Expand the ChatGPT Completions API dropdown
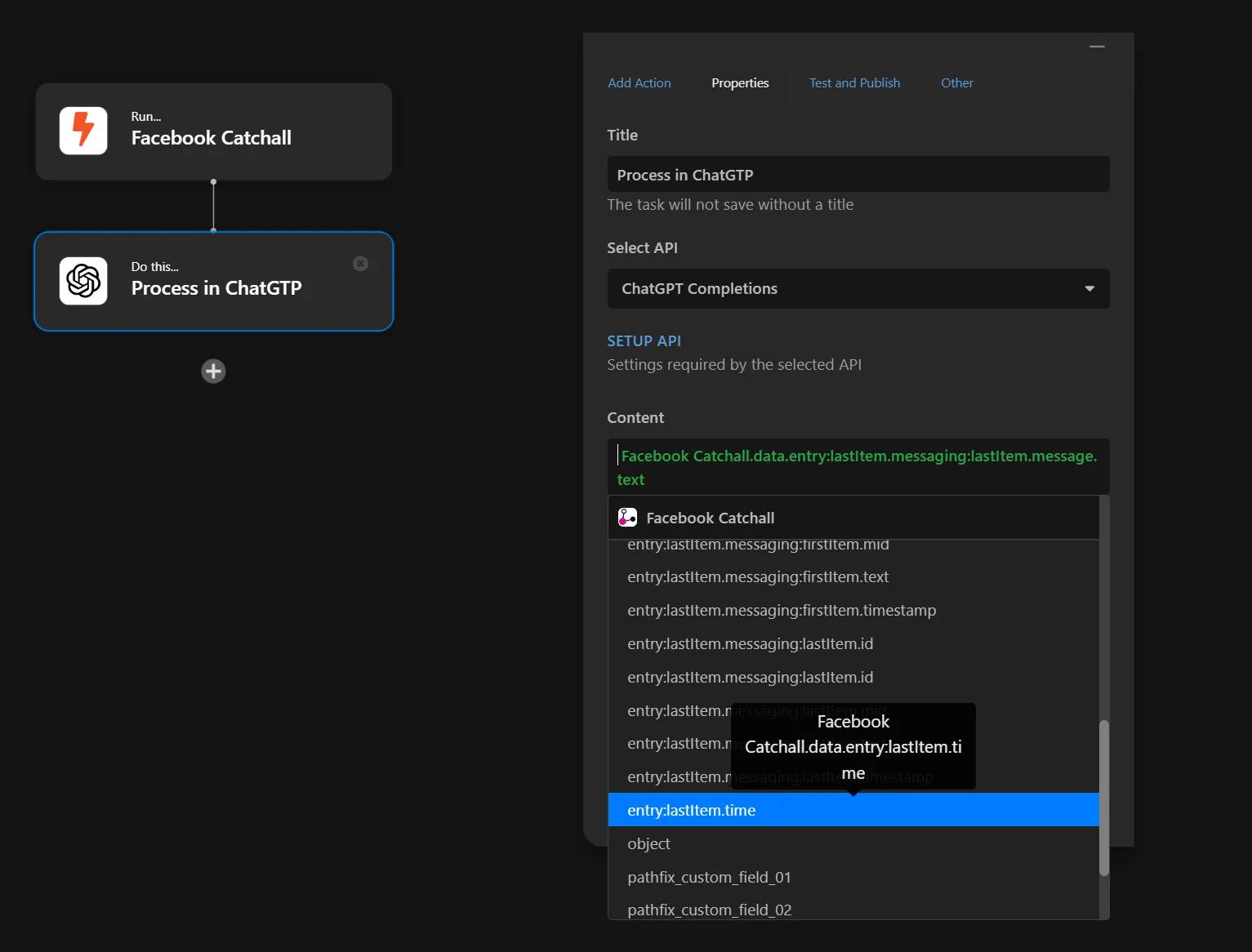Screen dimensions: 1252x952 [858, 289]
